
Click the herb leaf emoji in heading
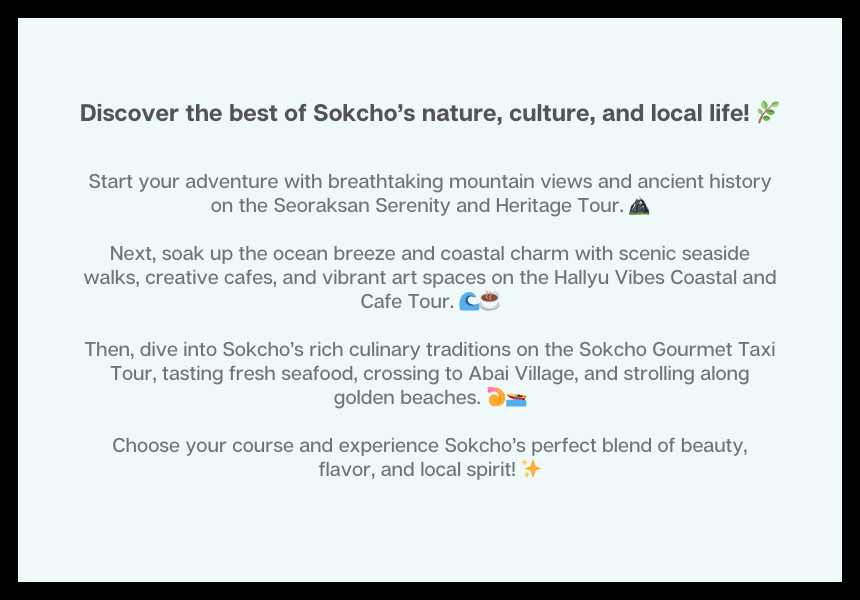coord(768,113)
